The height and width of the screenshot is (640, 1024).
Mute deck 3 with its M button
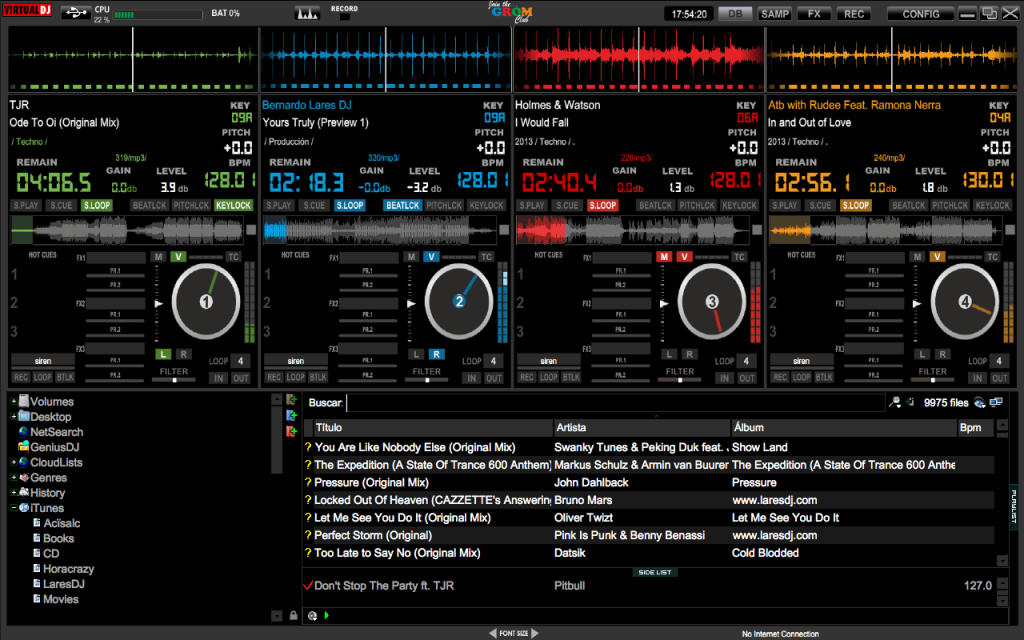click(666, 255)
